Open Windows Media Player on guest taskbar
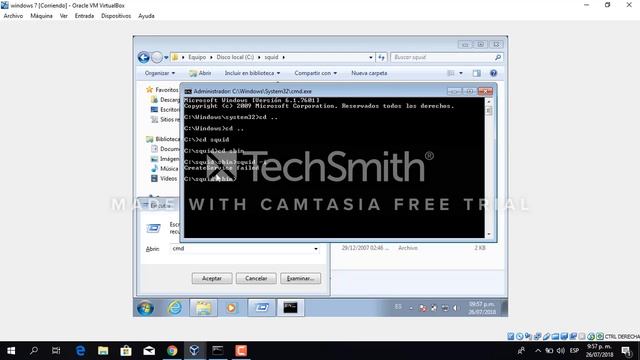The image size is (640, 360). click(x=231, y=308)
